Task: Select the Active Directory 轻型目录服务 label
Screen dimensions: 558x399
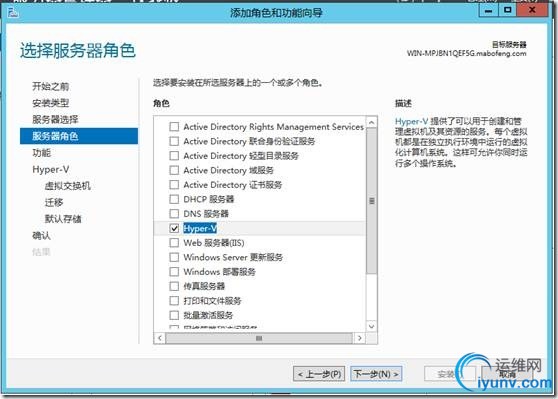Action: click(241, 156)
